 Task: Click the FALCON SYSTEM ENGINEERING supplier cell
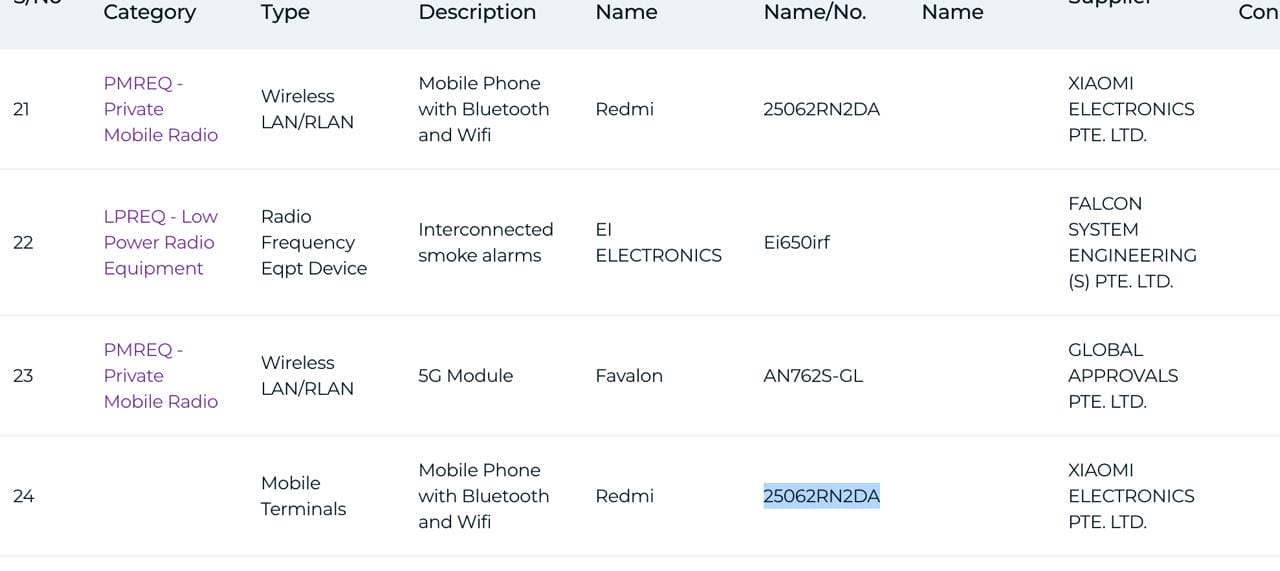pyautogui.click(x=1132, y=242)
